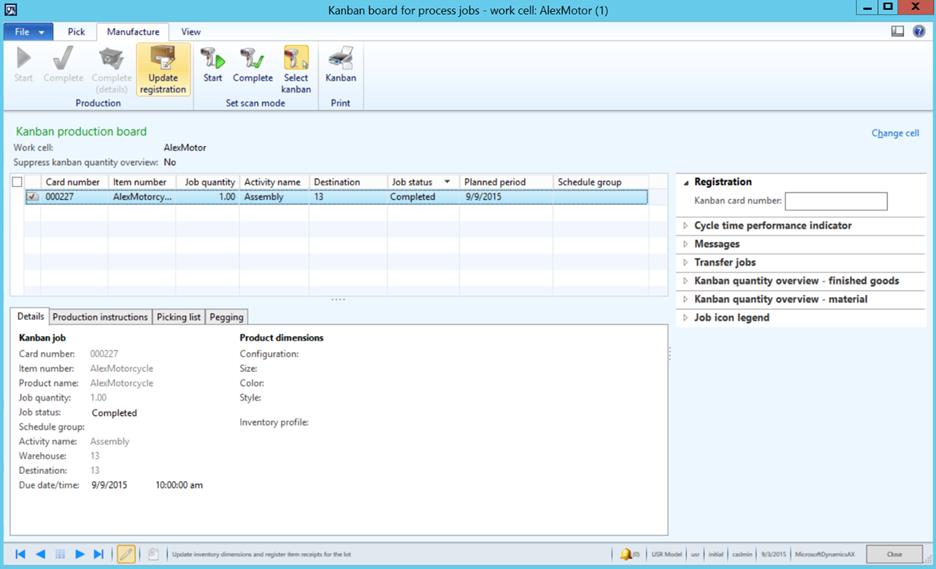This screenshot has width=936, height=569.
Task: Click the Schedule group column header
Action: tap(601, 182)
